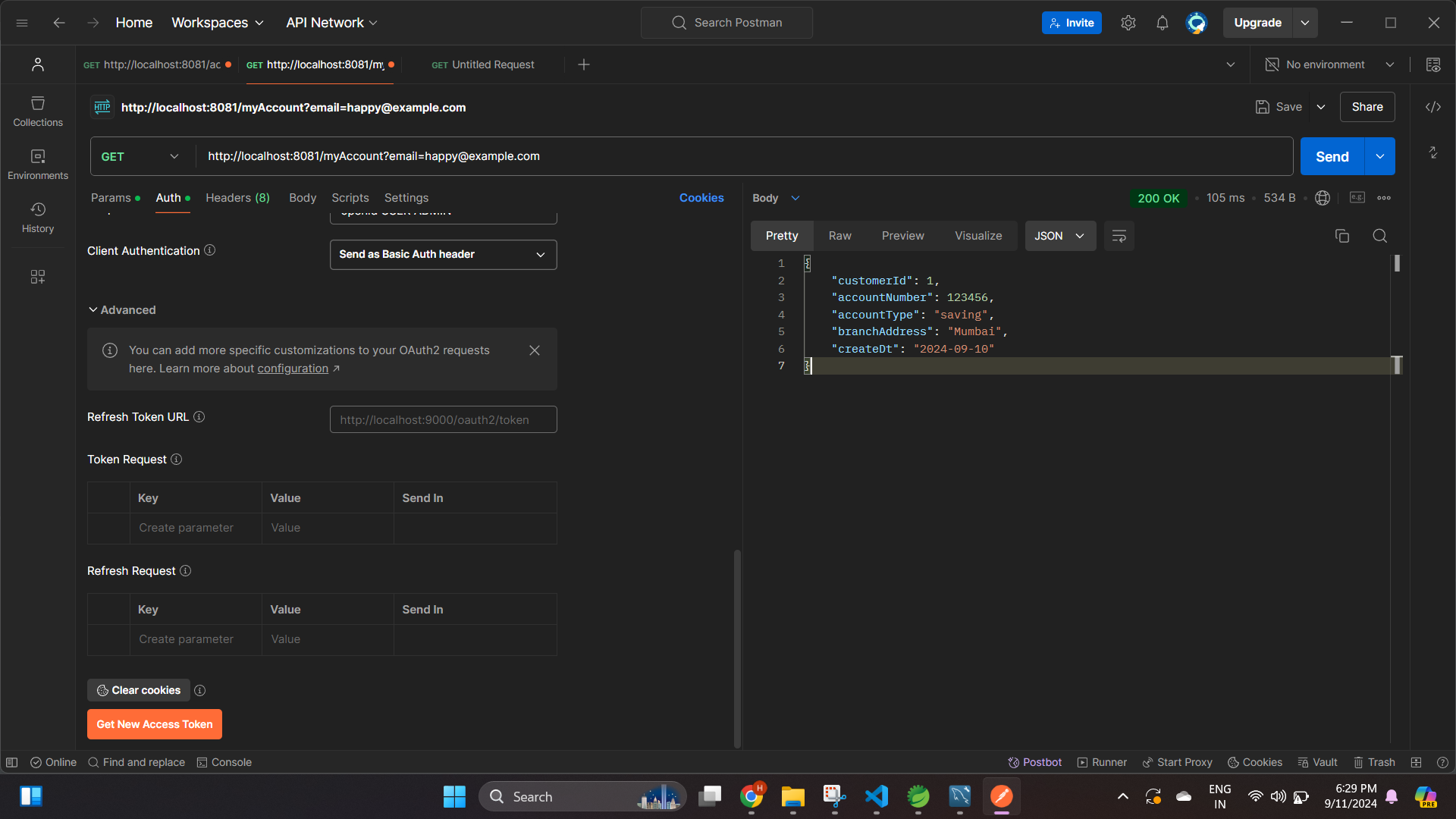Switch to the Scripts tab
The width and height of the screenshot is (1456, 819).
pos(350,198)
